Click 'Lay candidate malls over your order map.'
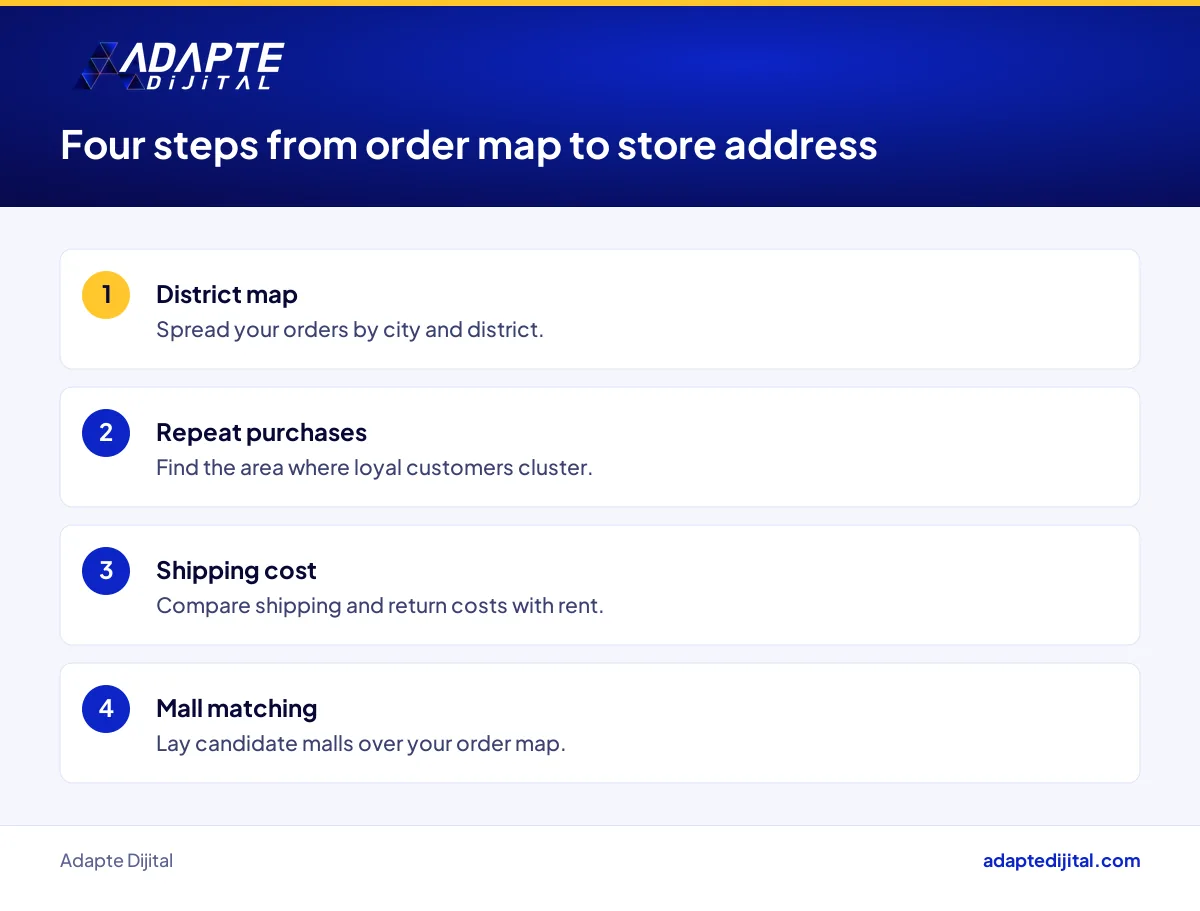1200x911 pixels. pos(361,744)
